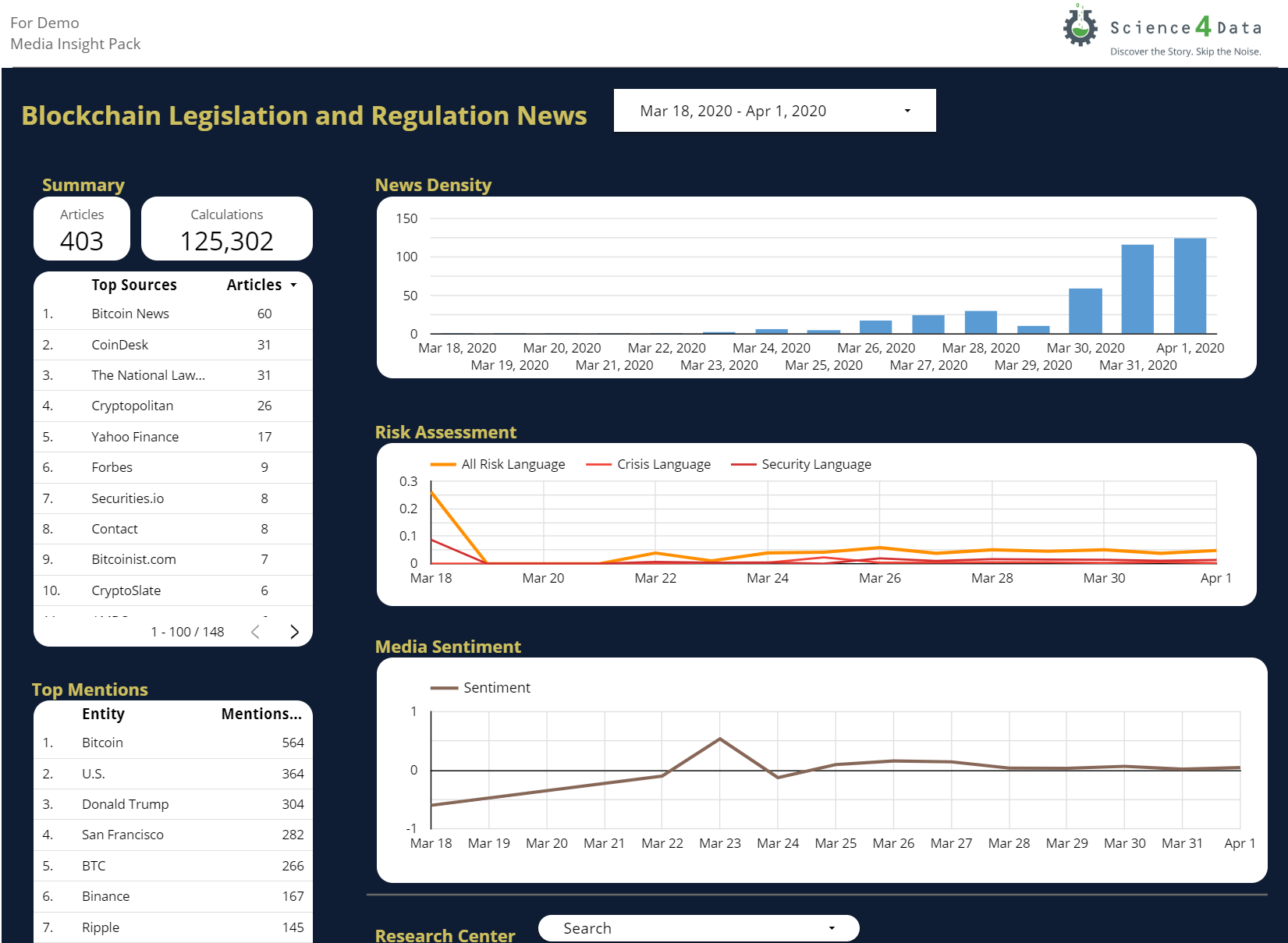The height and width of the screenshot is (943, 1288).
Task: Click the Mar 26, 2020 news density bar
Action: (x=876, y=327)
